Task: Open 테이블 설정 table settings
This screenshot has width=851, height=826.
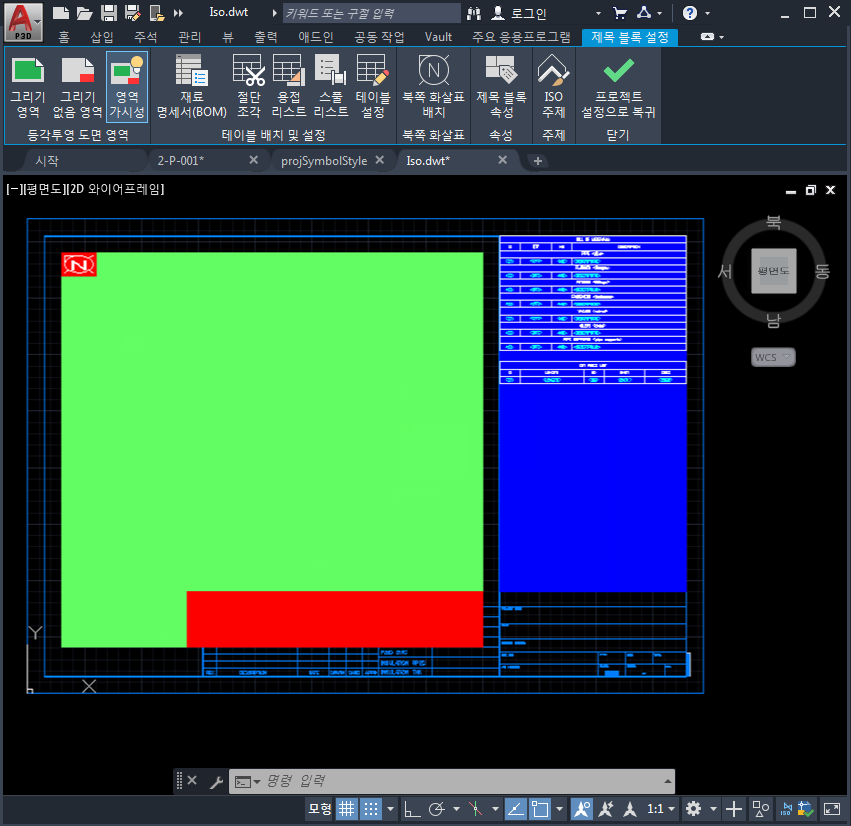Action: pos(373,87)
